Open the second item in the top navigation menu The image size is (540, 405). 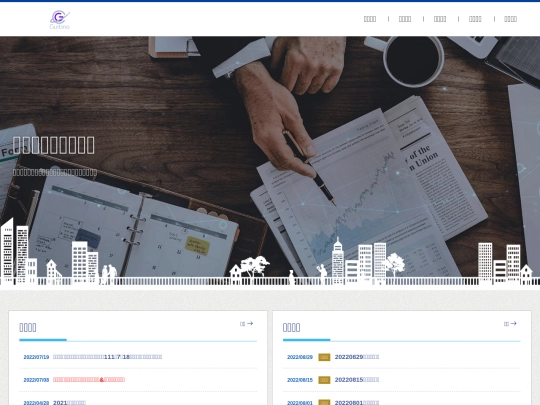click(405, 19)
